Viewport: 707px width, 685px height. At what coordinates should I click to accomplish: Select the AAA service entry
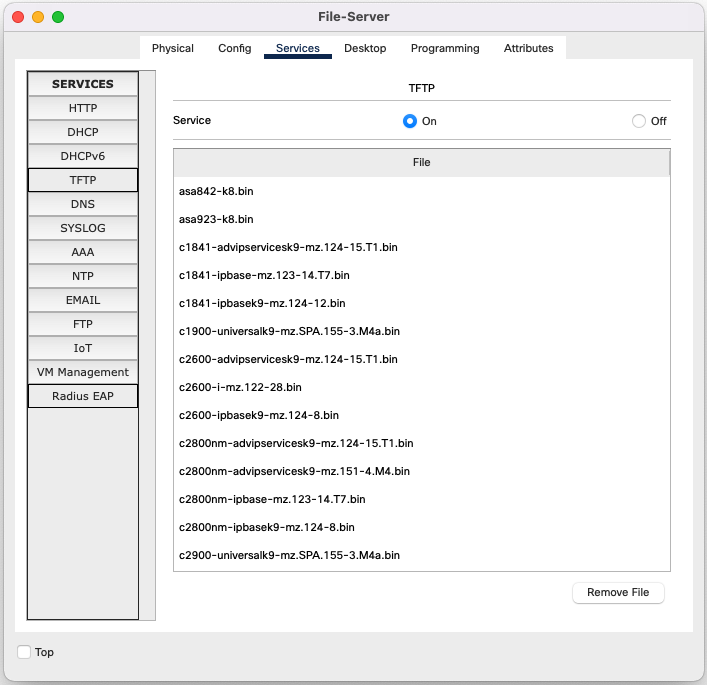pos(83,252)
